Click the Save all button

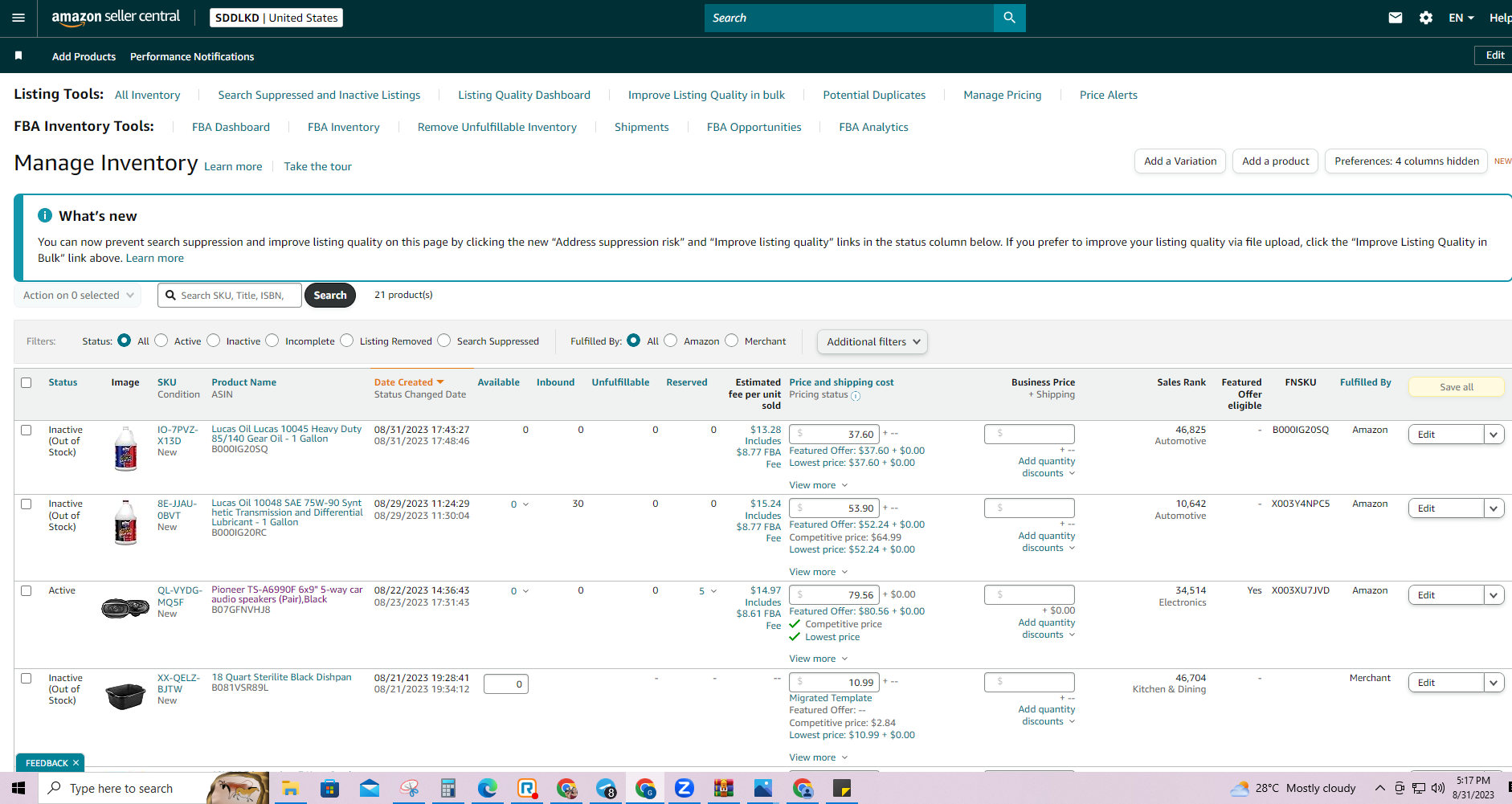[x=1457, y=387]
